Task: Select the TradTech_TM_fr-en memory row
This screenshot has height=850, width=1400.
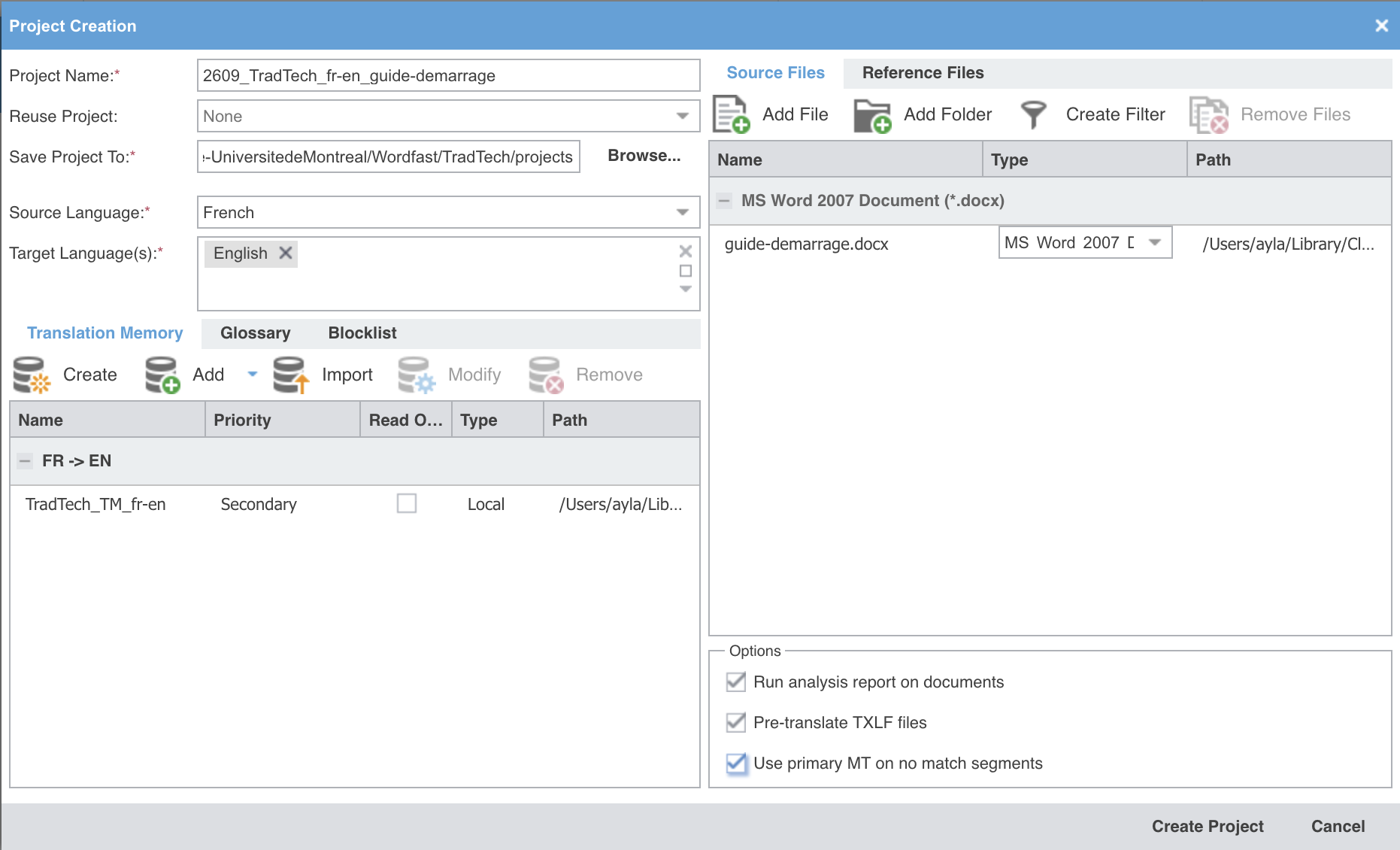Action: 354,504
